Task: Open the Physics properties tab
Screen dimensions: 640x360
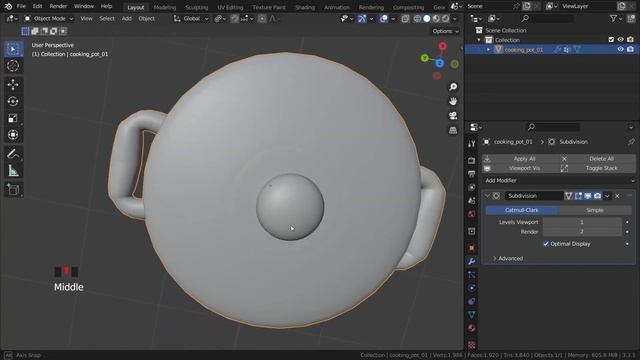Action: [472, 288]
